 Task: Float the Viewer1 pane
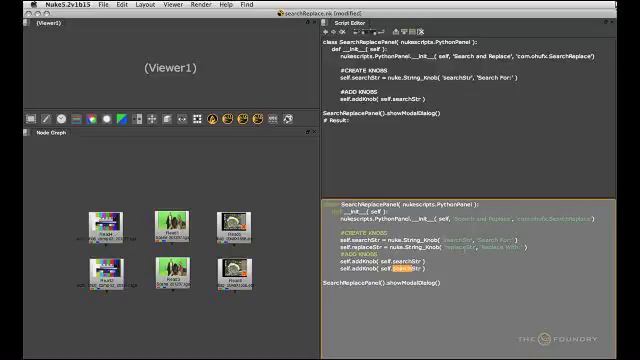(308, 22)
